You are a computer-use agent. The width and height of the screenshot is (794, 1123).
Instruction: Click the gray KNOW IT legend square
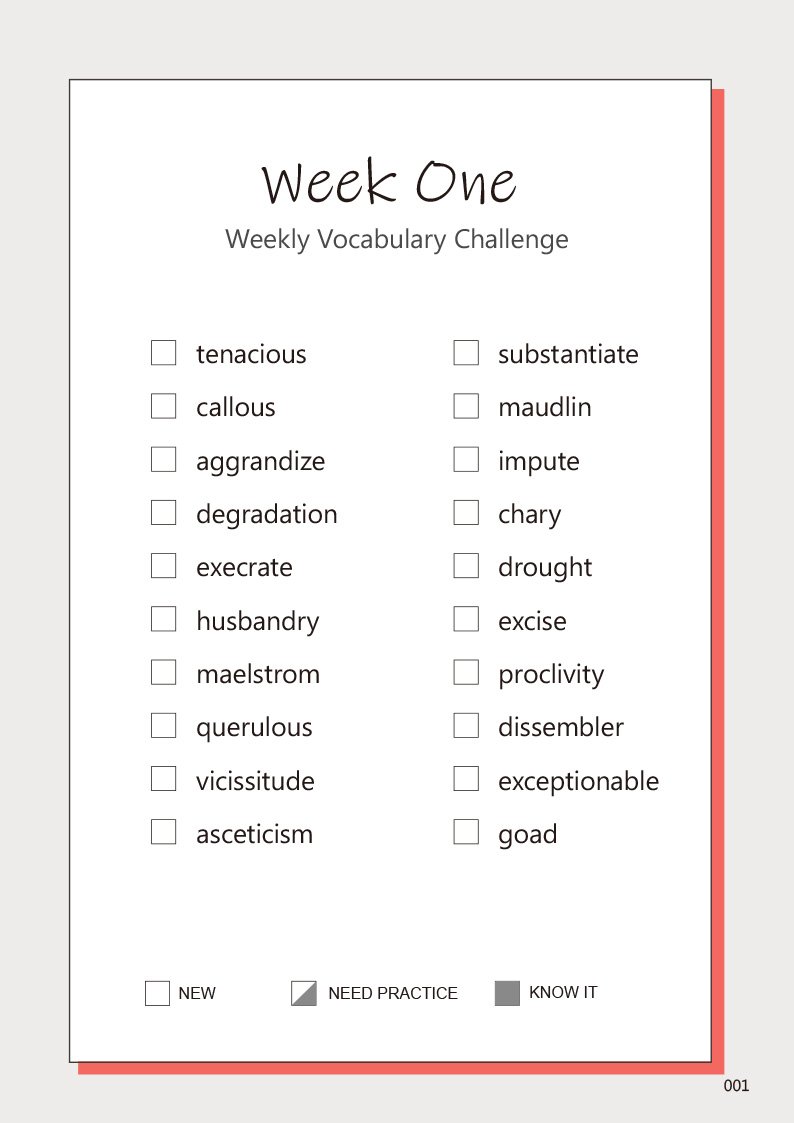tap(507, 993)
